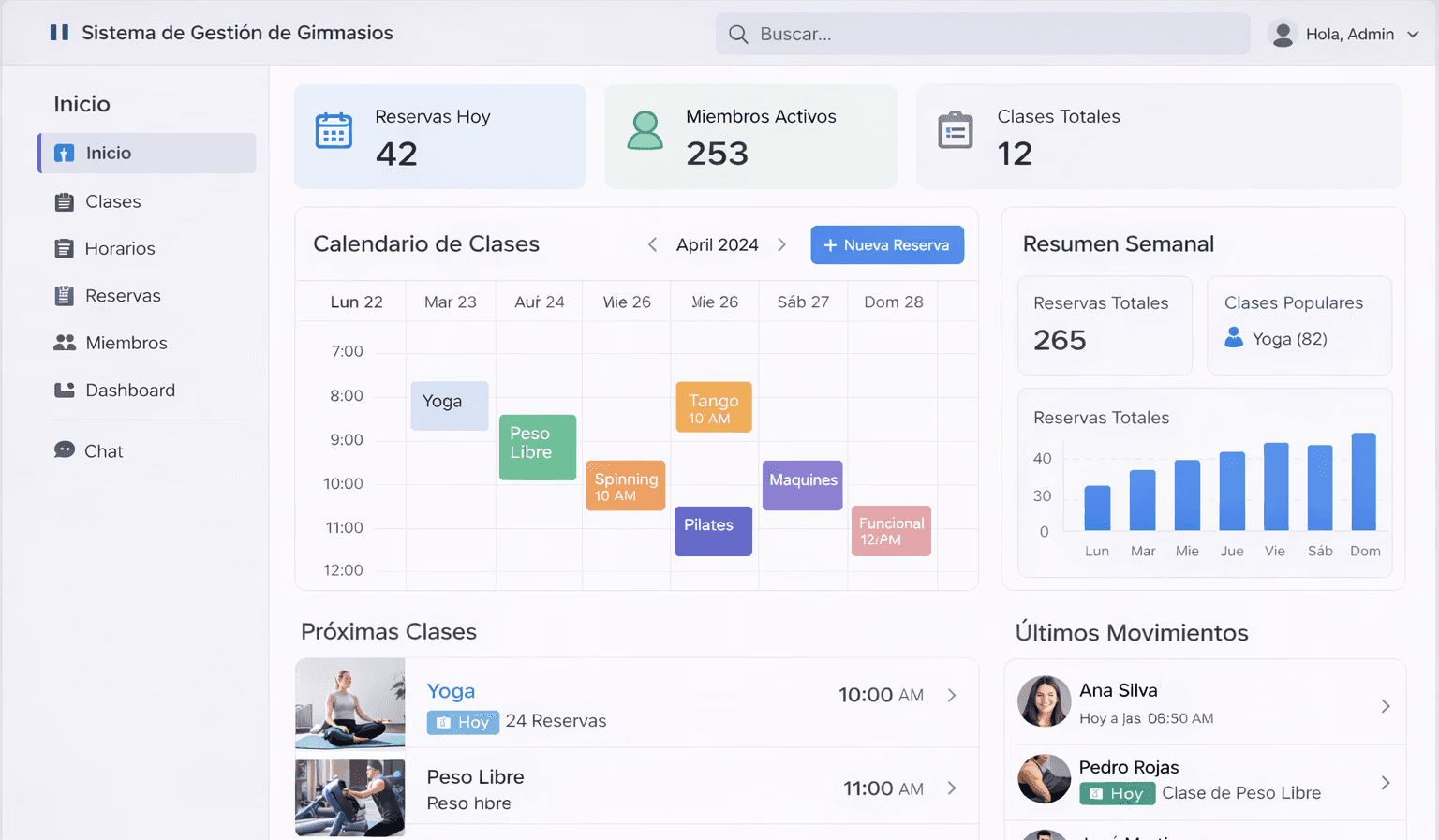Click the Hoy badge under Yoga
This screenshot has width=1439, height=840.
[463, 722]
